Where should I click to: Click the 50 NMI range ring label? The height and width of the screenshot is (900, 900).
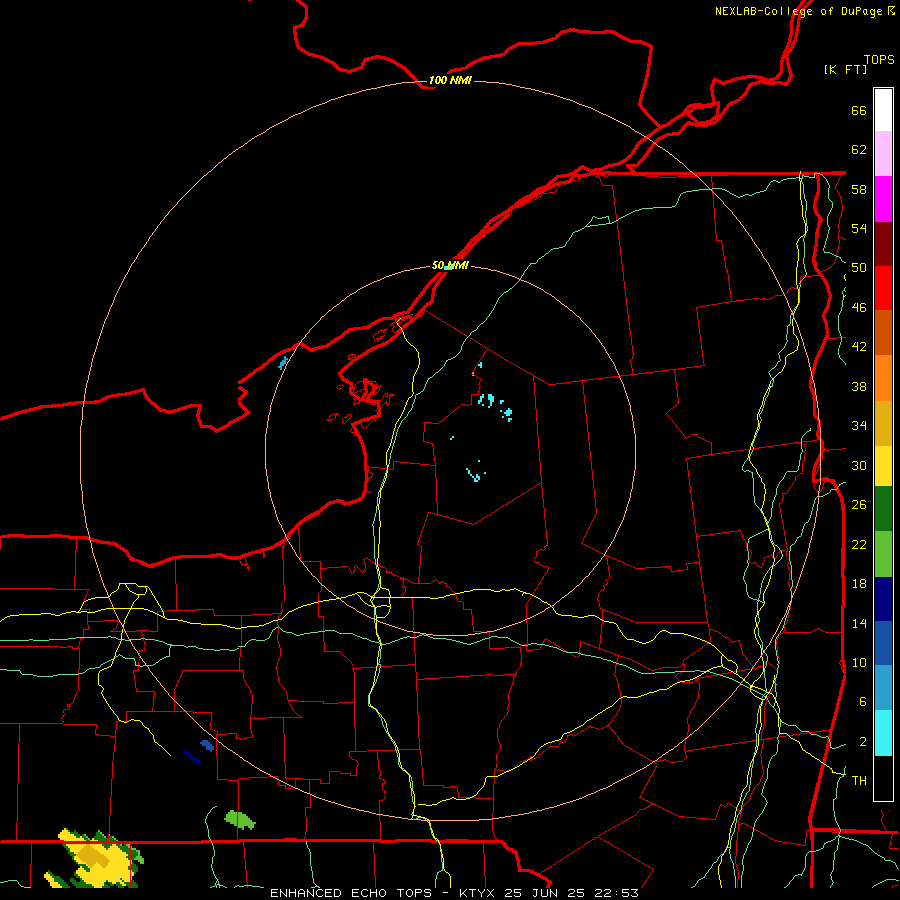coord(450,265)
